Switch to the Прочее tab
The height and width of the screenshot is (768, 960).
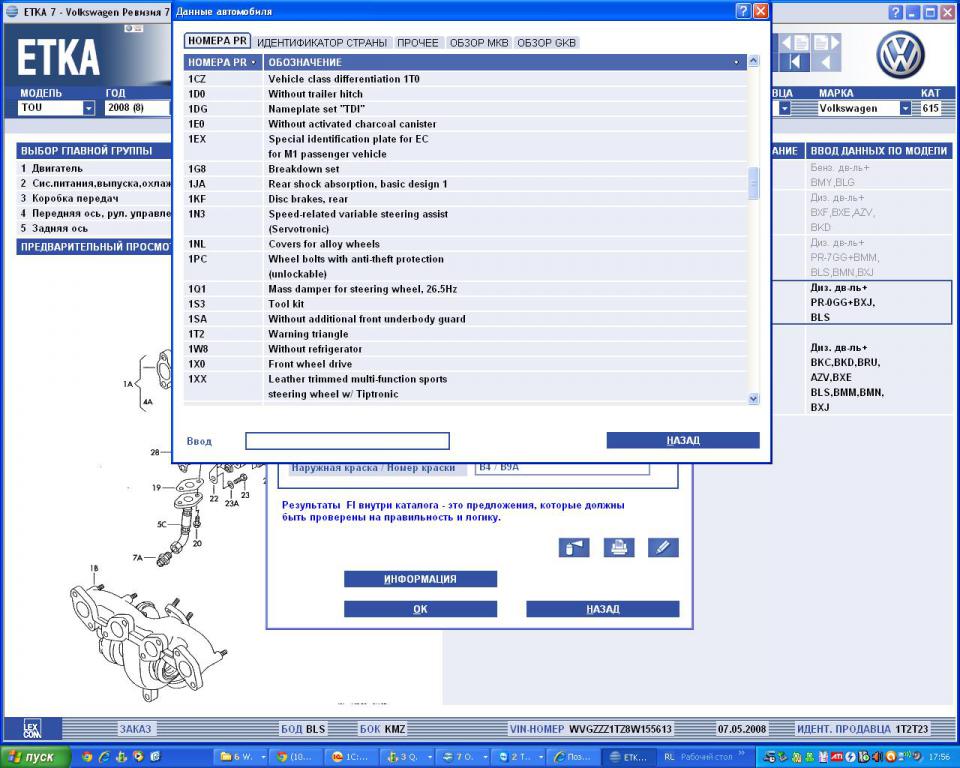point(418,43)
